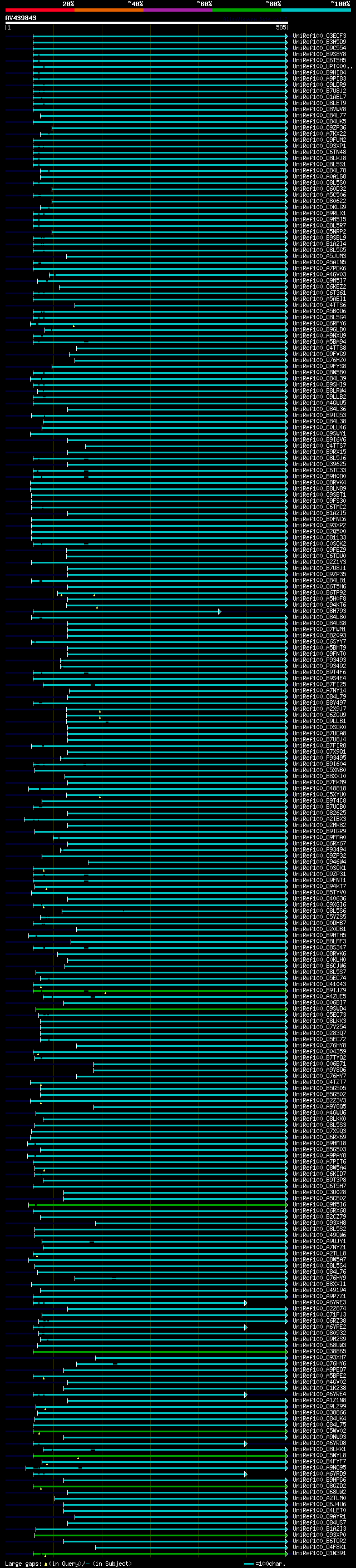Select UniRef100_A2X9J7 label

[319, 709]
